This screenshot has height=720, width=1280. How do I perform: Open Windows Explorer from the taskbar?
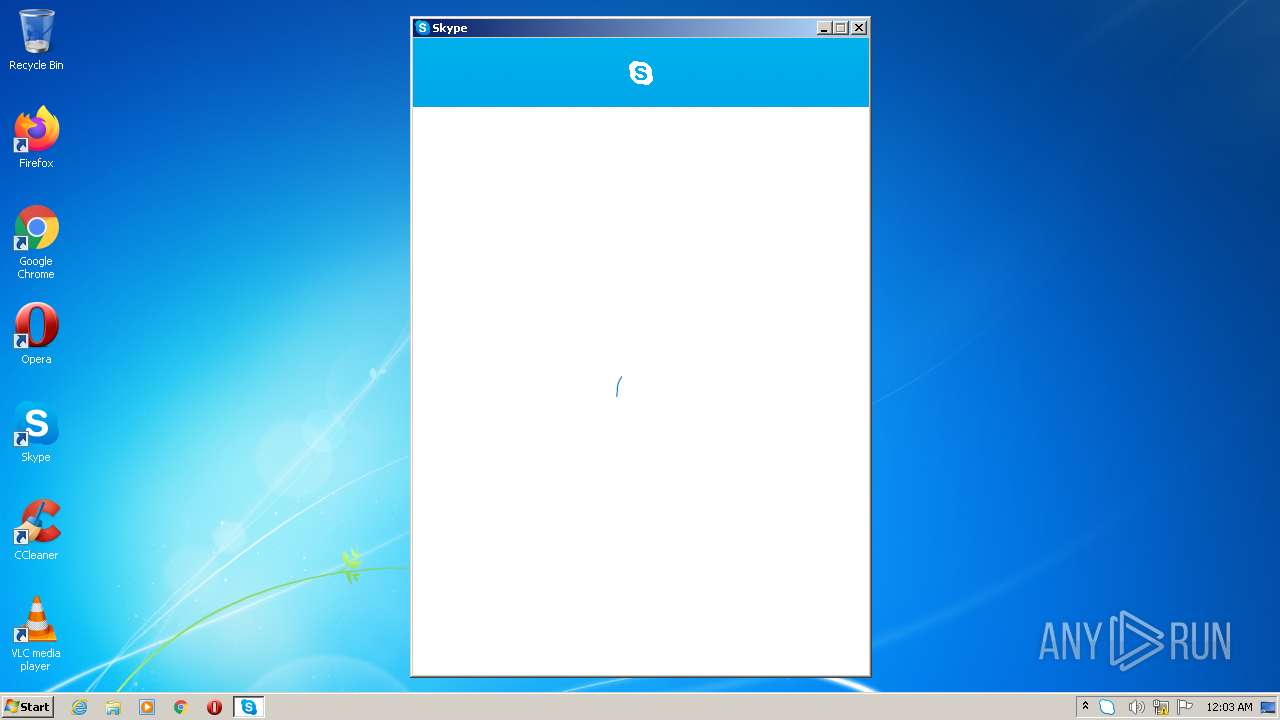pos(113,707)
